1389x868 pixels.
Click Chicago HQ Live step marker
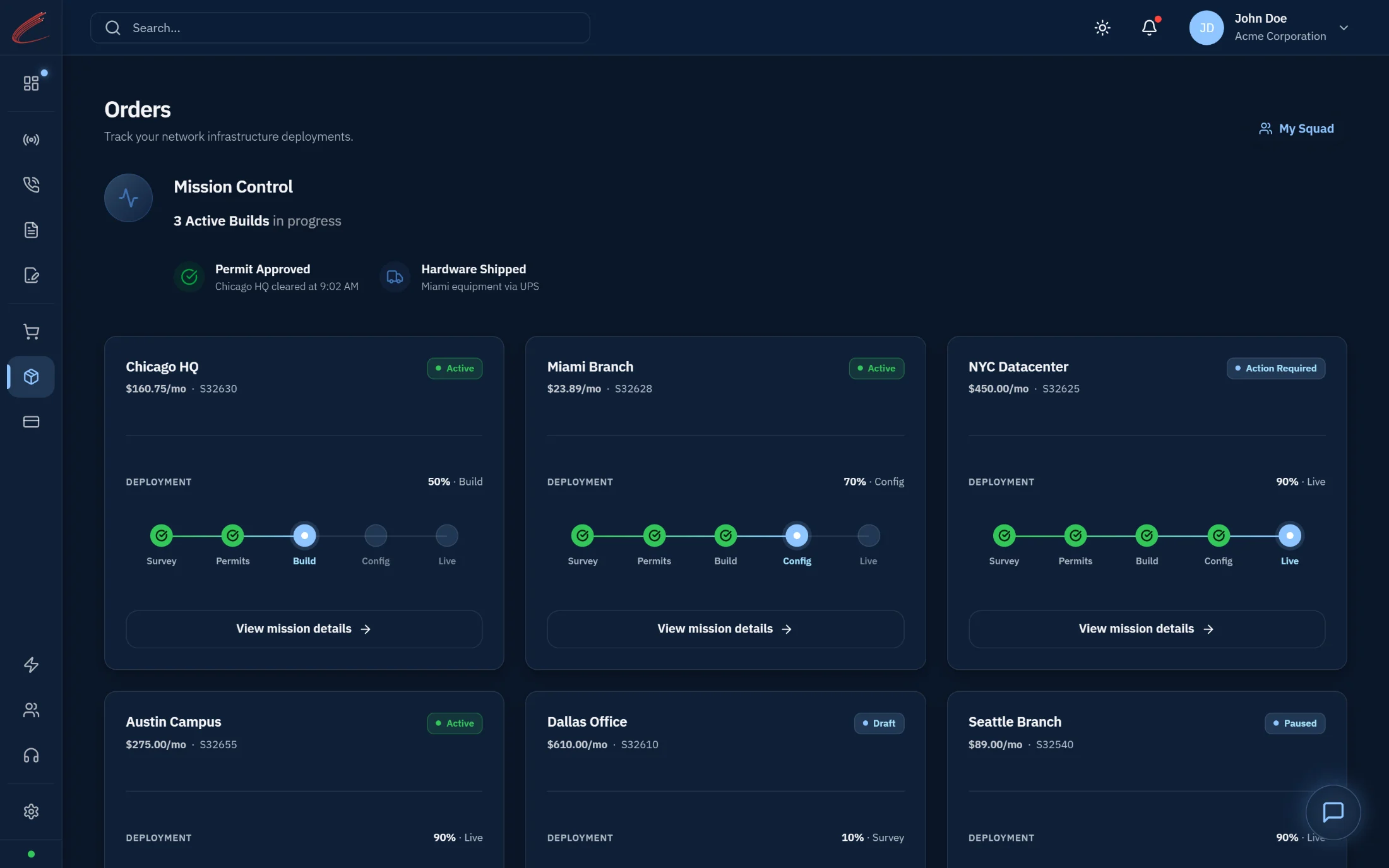point(447,536)
